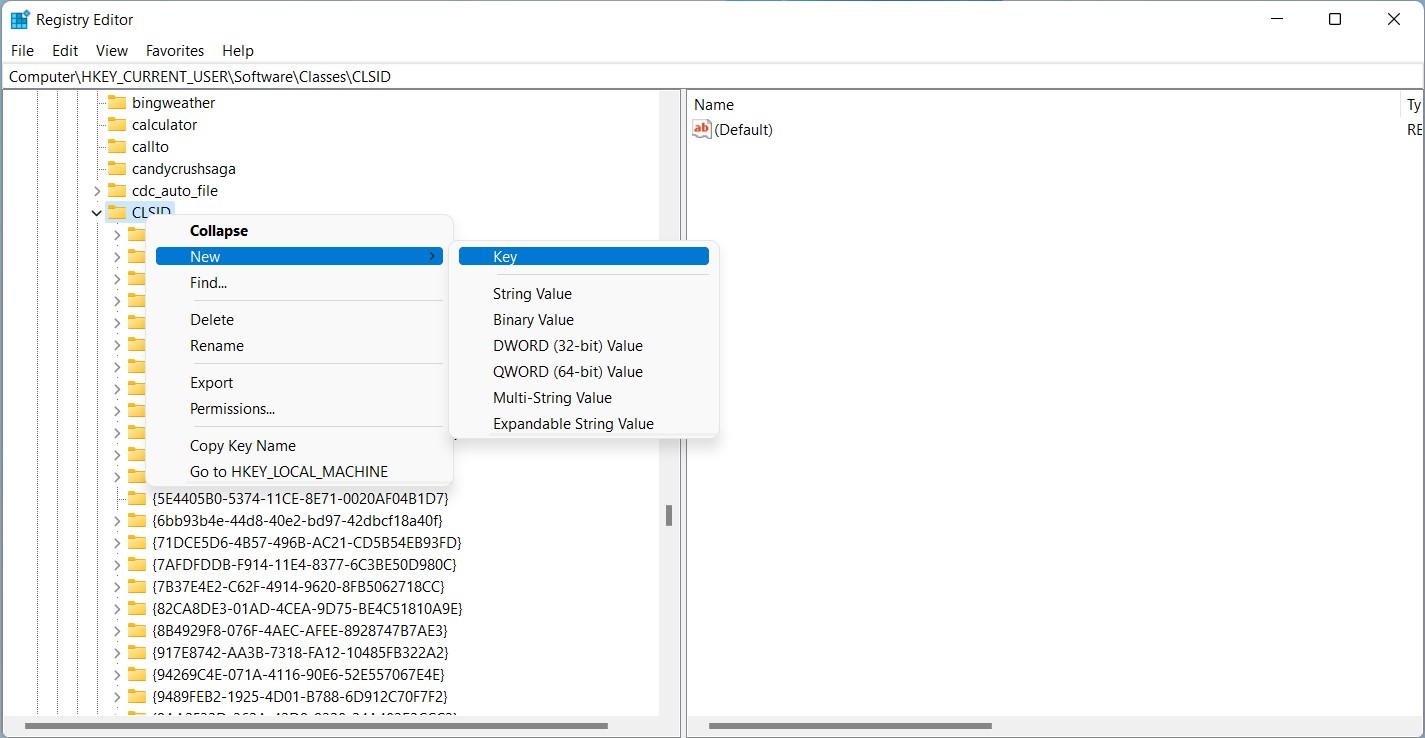This screenshot has height=738, width=1425.
Task: Click the candycrushsaga folder icon
Action: 117,169
